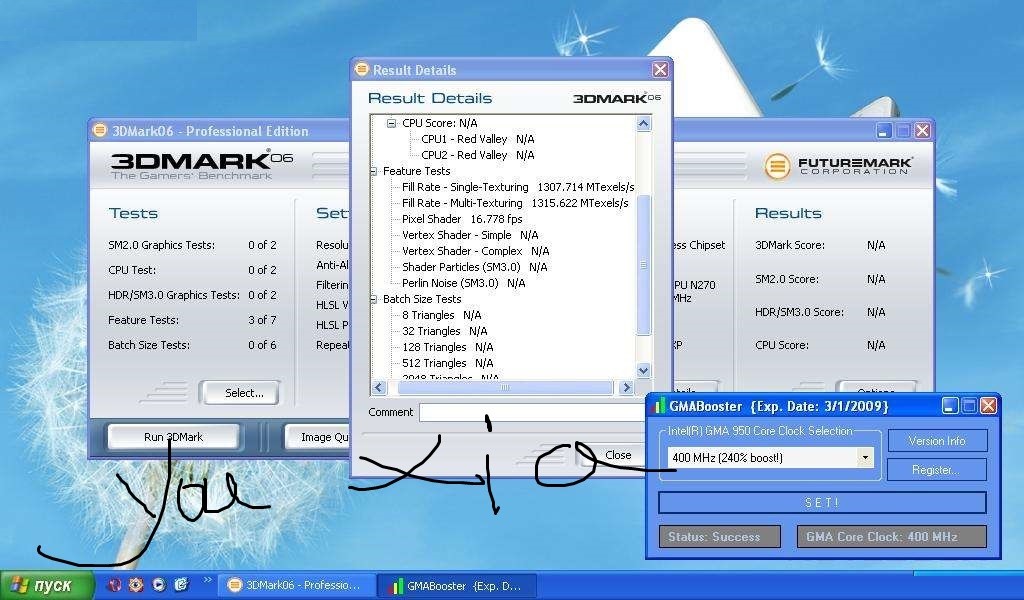The image size is (1024, 600).
Task: Click Select... button under Tests
Action: [x=240, y=393]
